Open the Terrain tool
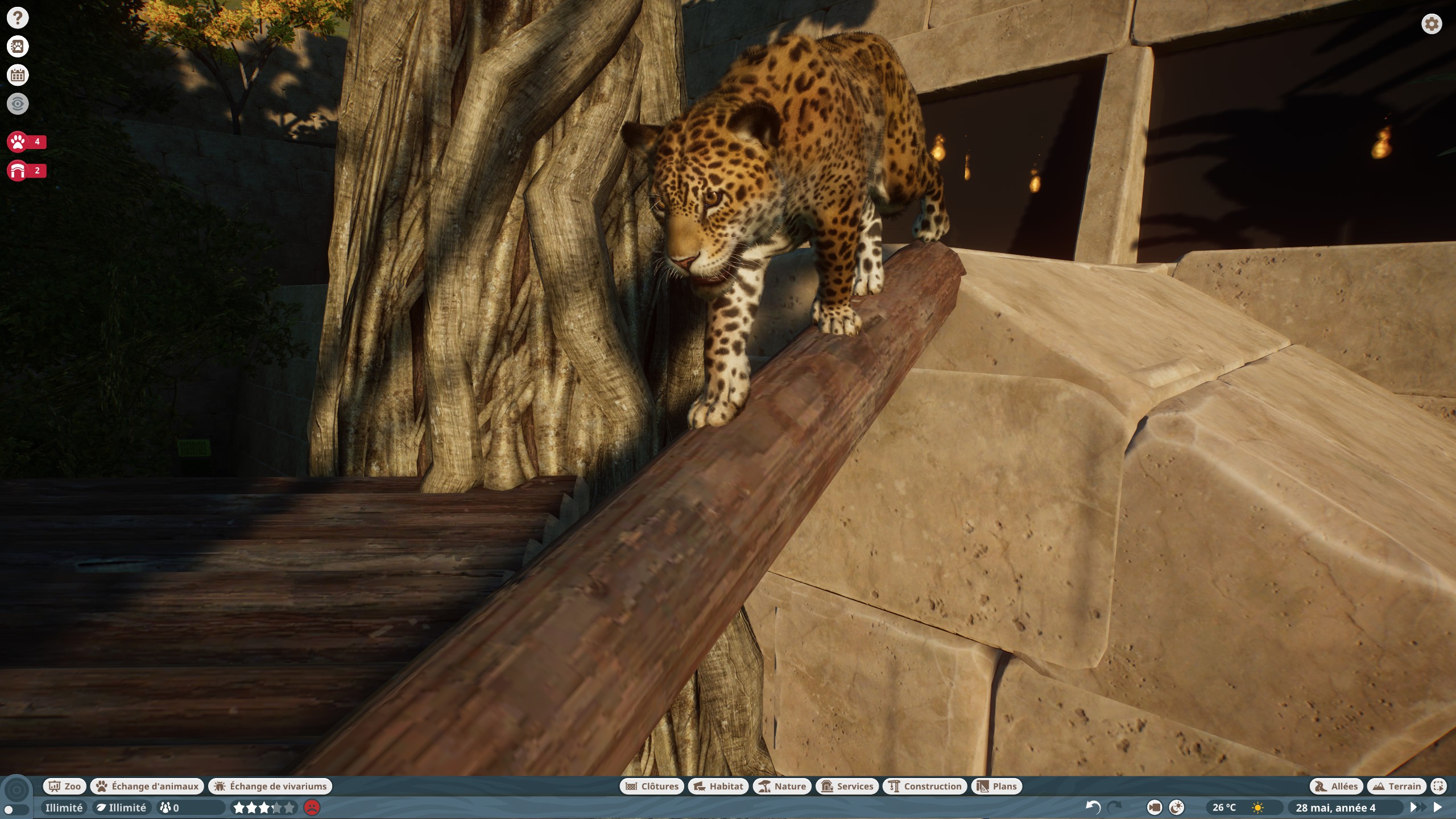 (1397, 786)
